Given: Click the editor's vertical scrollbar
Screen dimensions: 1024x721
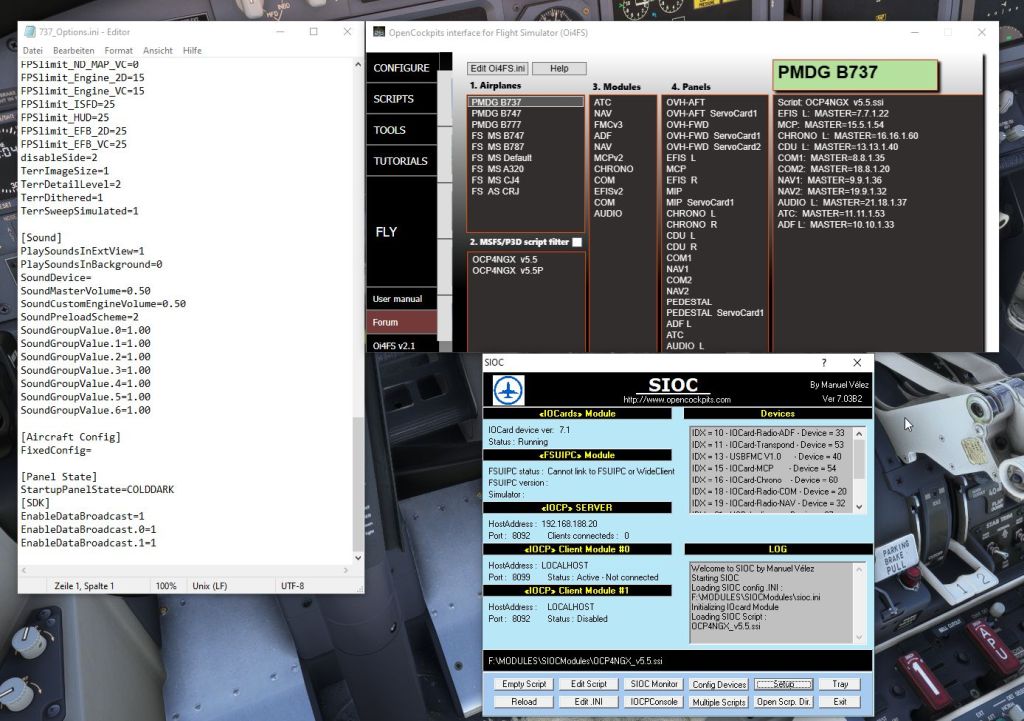Looking at the screenshot, I should click(x=359, y=300).
